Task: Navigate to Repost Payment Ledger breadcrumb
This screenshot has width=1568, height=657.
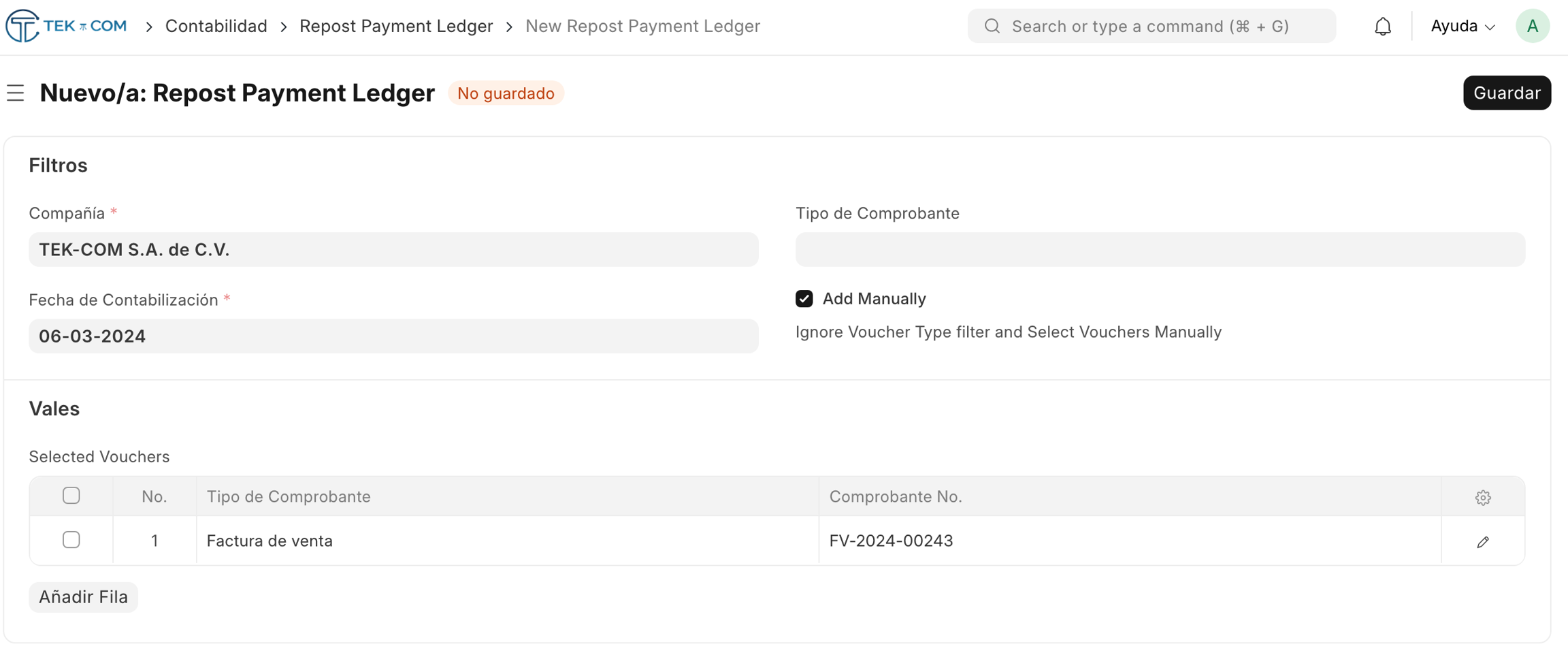Action: click(396, 27)
